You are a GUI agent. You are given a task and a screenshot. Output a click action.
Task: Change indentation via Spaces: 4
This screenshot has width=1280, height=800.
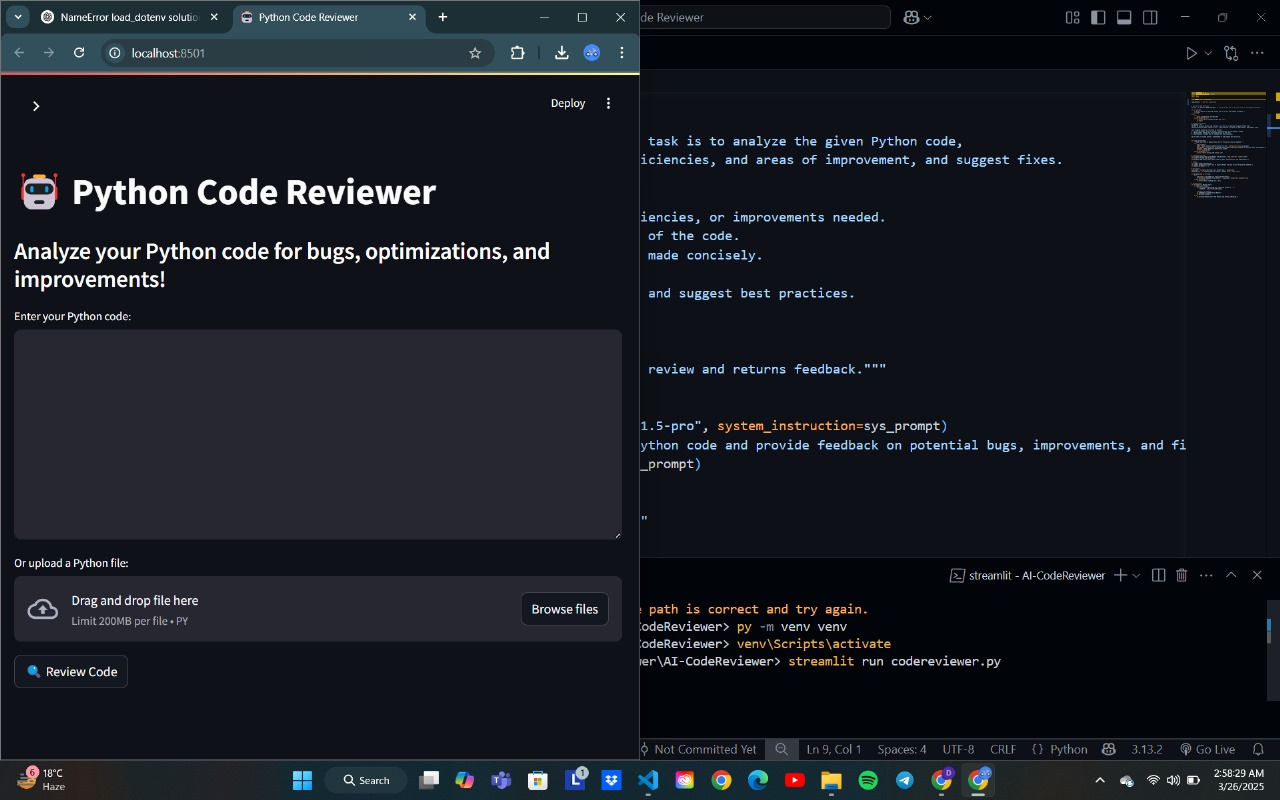[x=902, y=749]
